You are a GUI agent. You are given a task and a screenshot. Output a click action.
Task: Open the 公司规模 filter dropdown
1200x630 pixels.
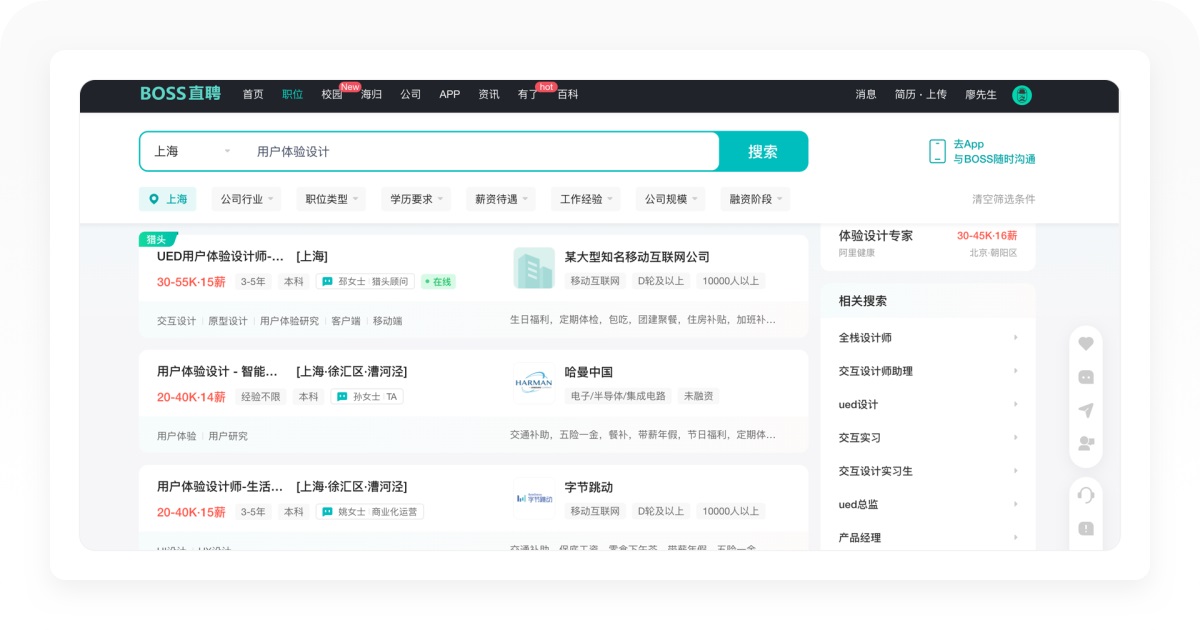tap(670, 199)
